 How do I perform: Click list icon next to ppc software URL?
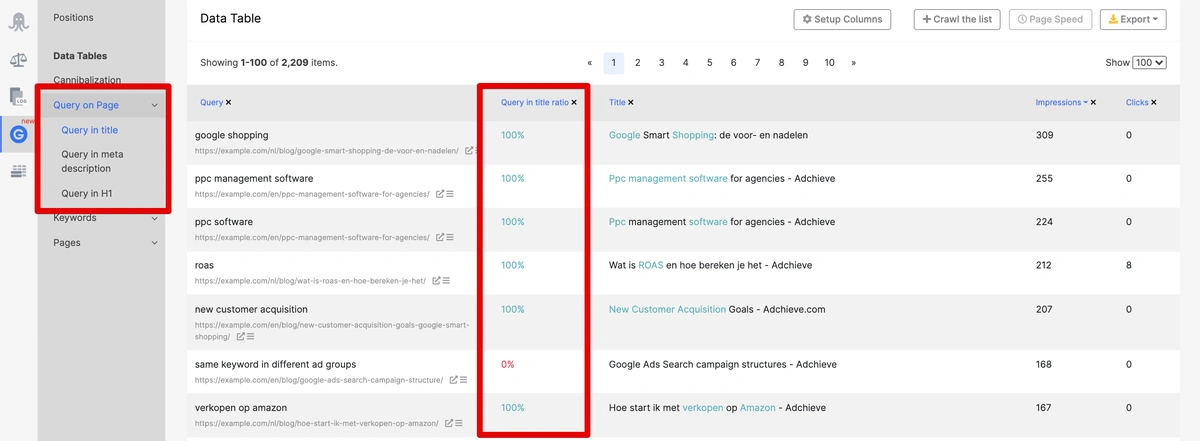tap(450, 237)
